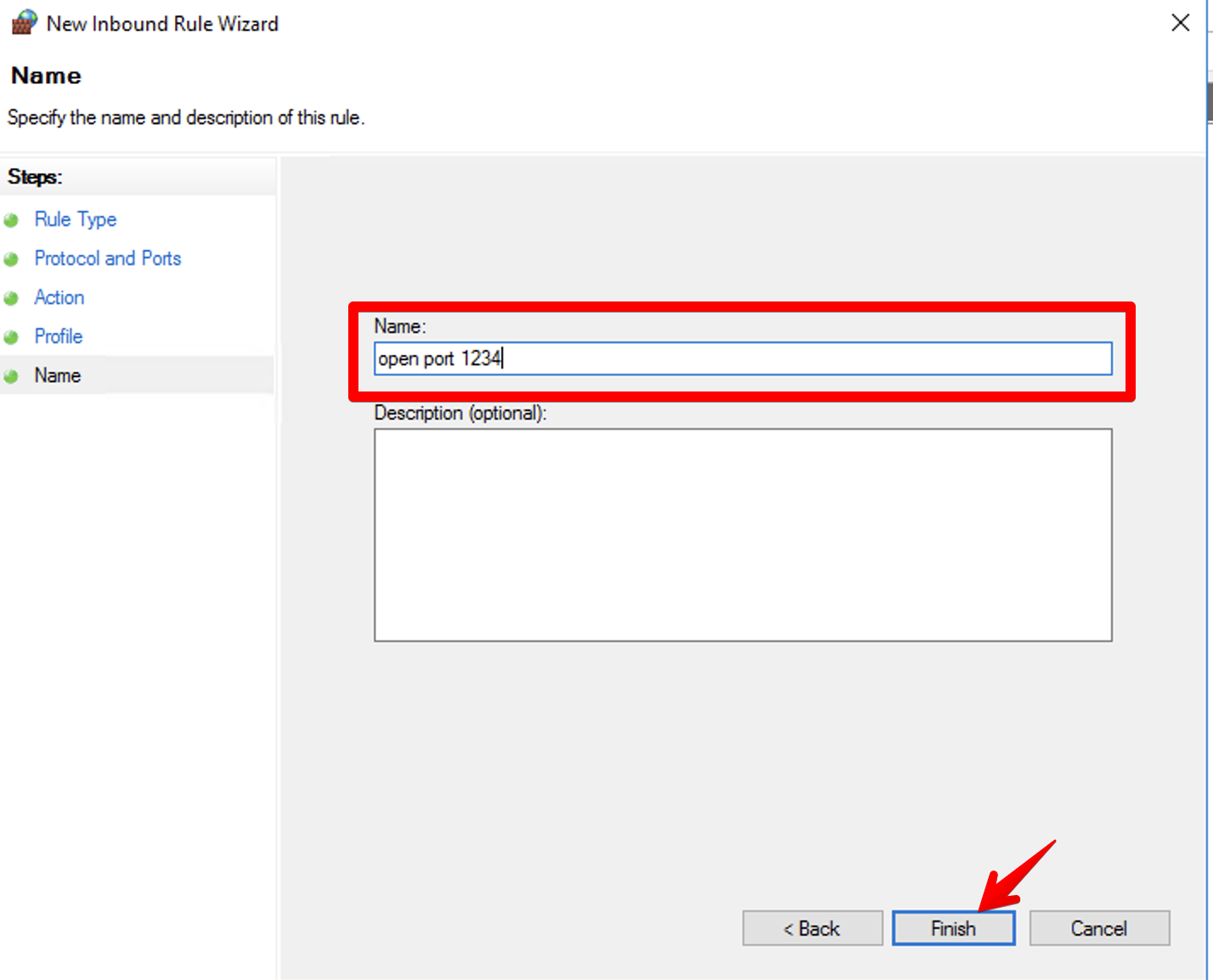Click the green bullet beside Profile step
This screenshot has height=980, width=1213.
click(x=11, y=337)
